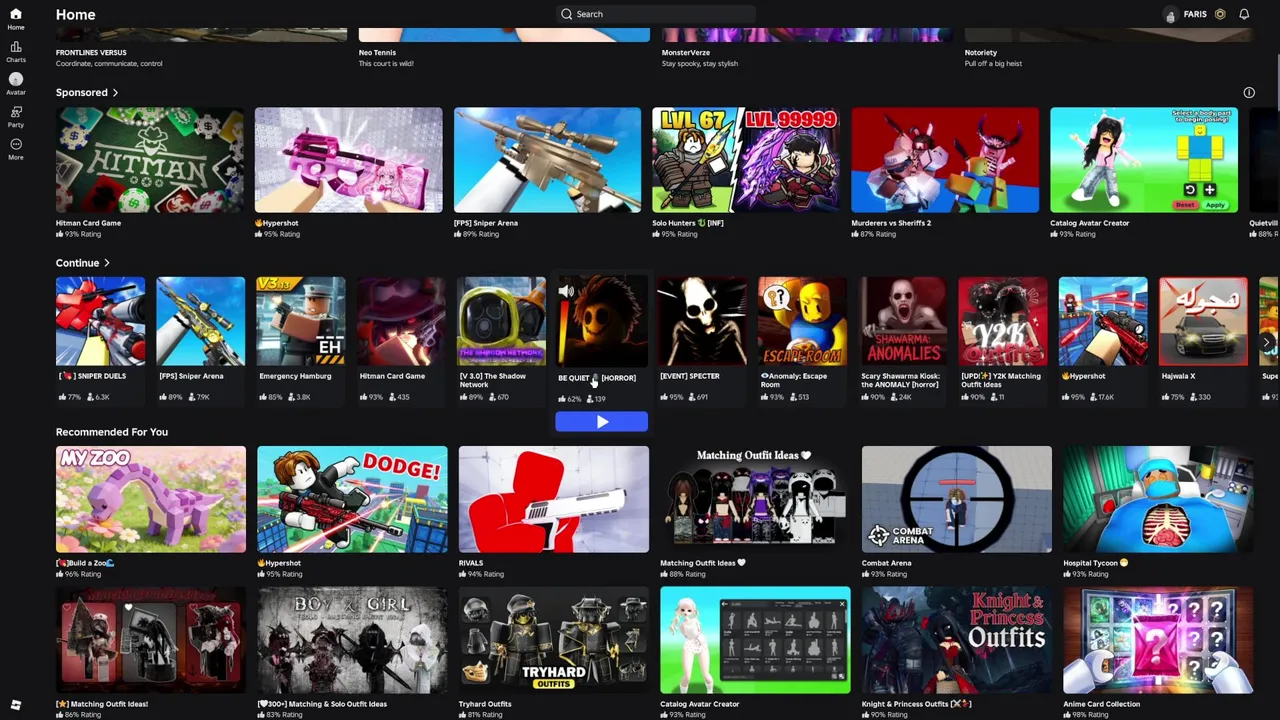Open Tryhard Outfits game card
This screenshot has width=1280, height=720.
pyautogui.click(x=553, y=640)
